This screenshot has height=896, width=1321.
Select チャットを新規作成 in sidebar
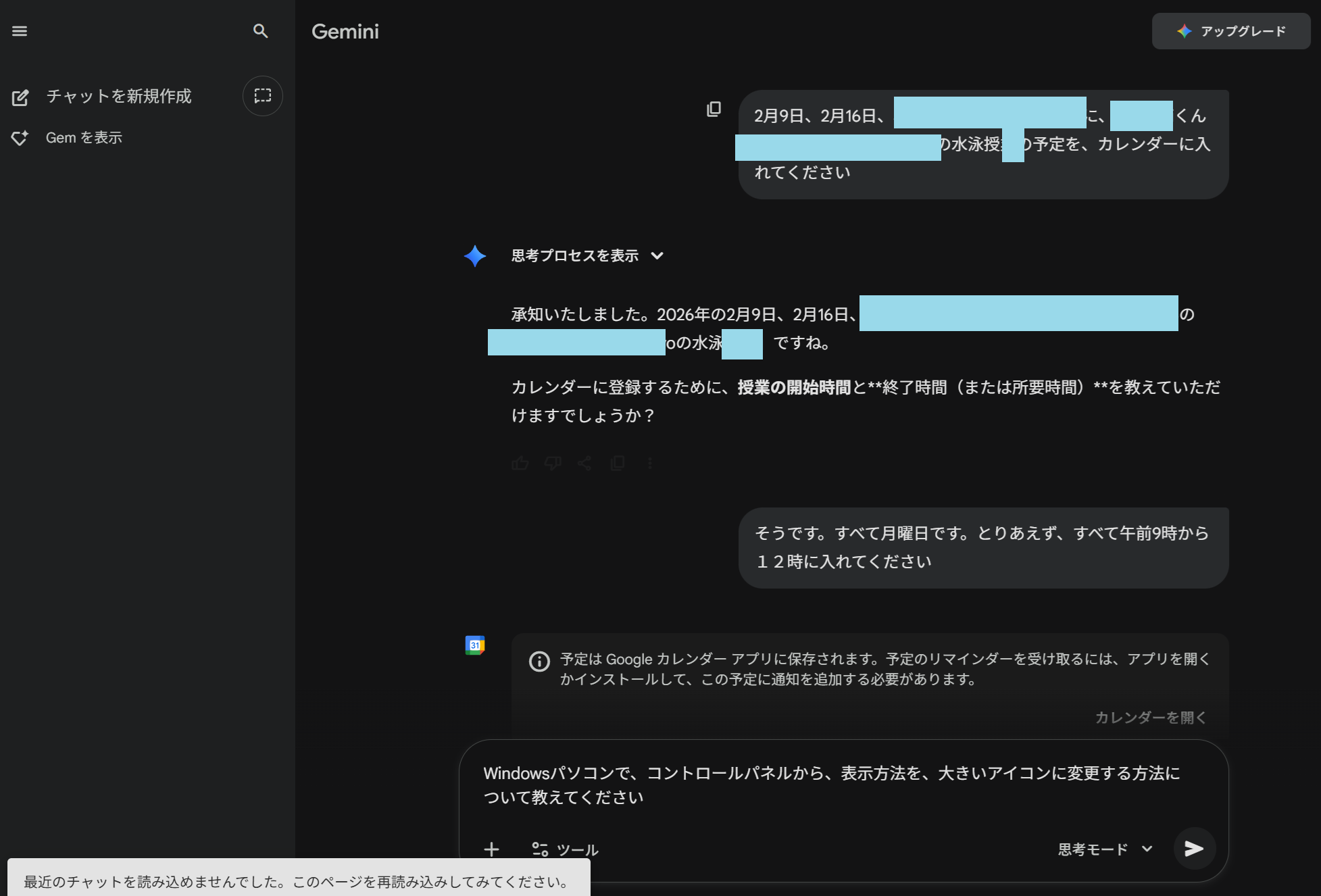pyautogui.click(x=118, y=97)
